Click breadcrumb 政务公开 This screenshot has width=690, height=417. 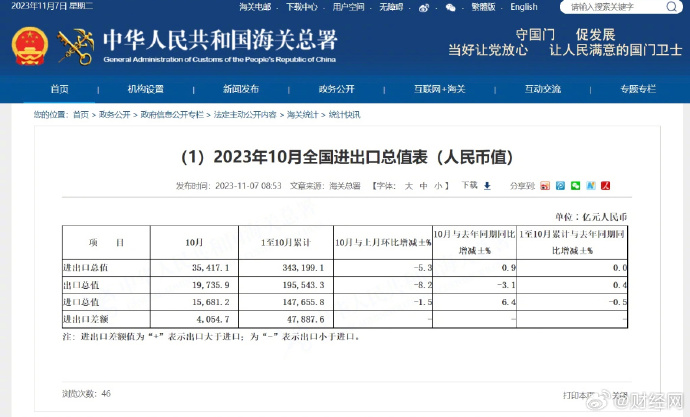click(114, 115)
